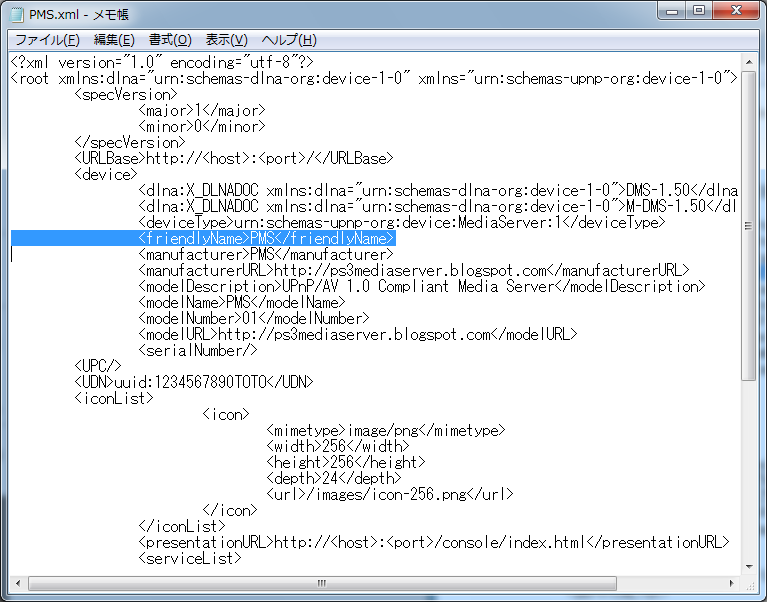Click the opening serviceList tag
This screenshot has height=602, width=767.
(x=190, y=558)
